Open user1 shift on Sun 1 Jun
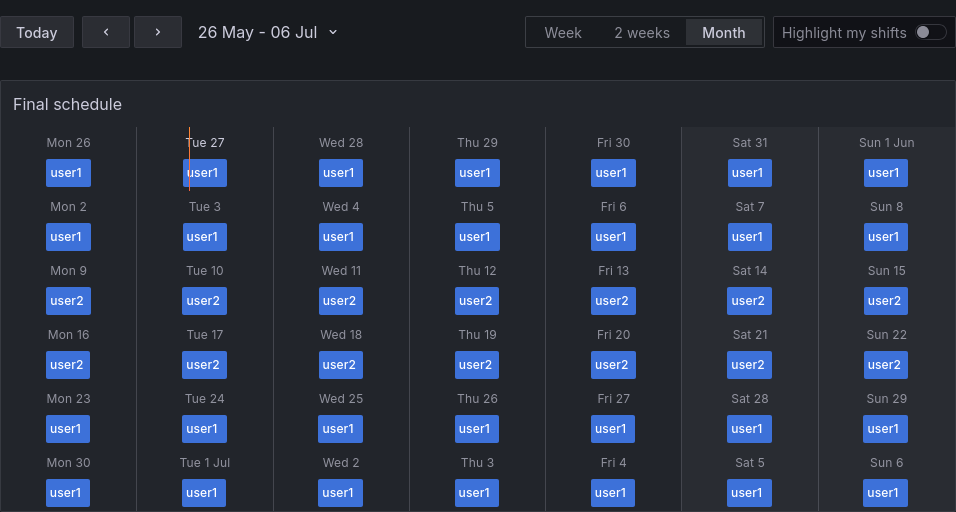Image resolution: width=956 pixels, height=512 pixels. pos(885,173)
